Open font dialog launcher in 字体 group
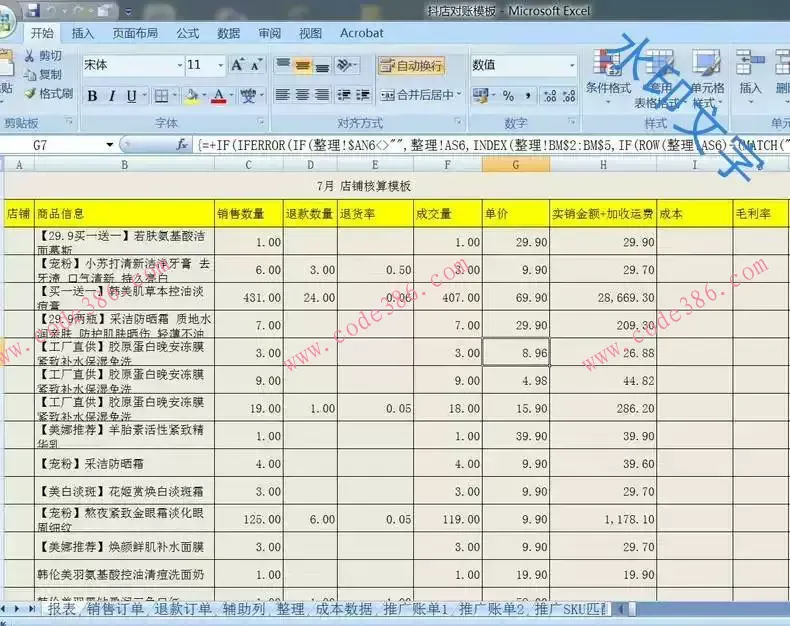The image size is (790, 626). (x=260, y=121)
